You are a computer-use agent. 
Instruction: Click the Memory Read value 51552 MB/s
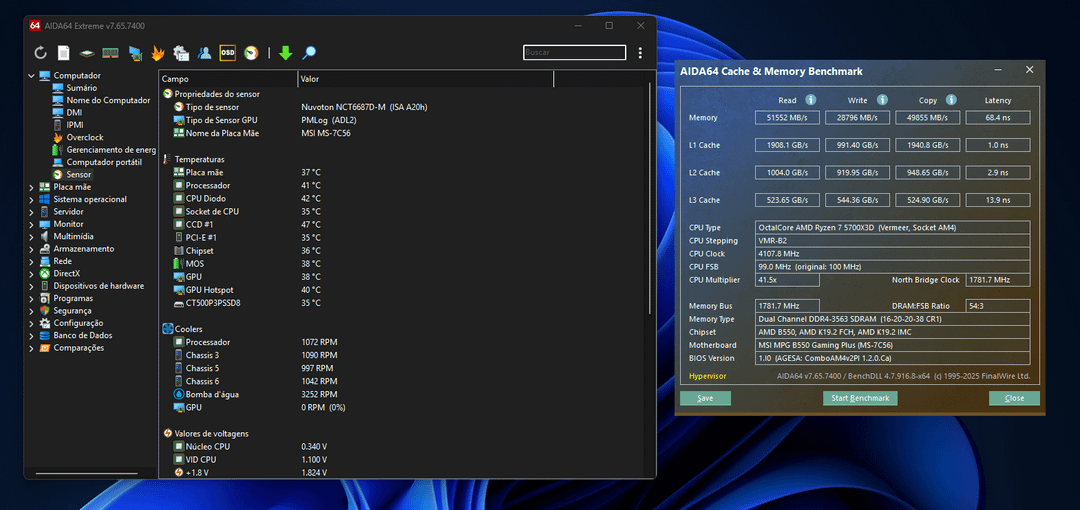(787, 118)
